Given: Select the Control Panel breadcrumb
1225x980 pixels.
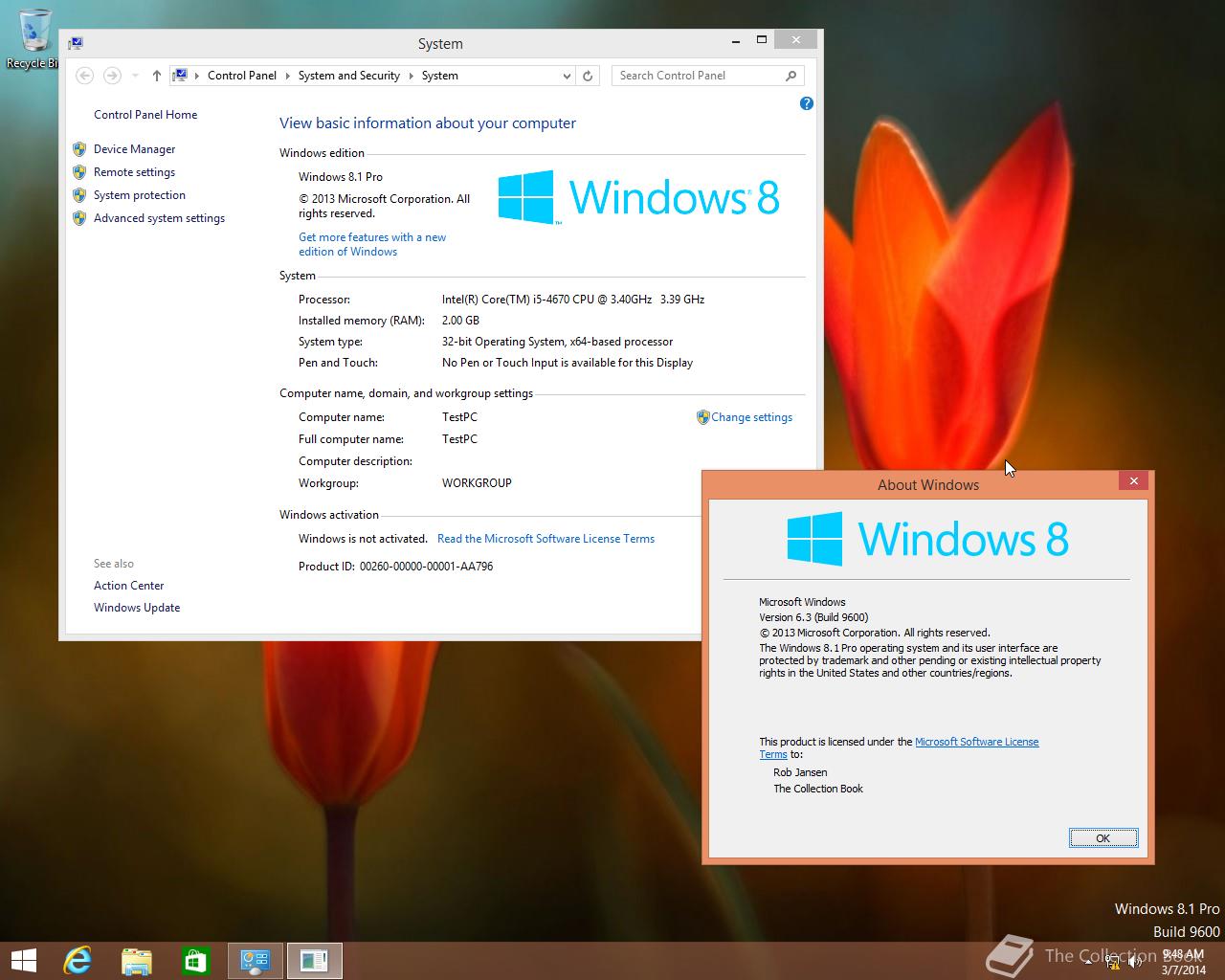Looking at the screenshot, I should (241, 76).
